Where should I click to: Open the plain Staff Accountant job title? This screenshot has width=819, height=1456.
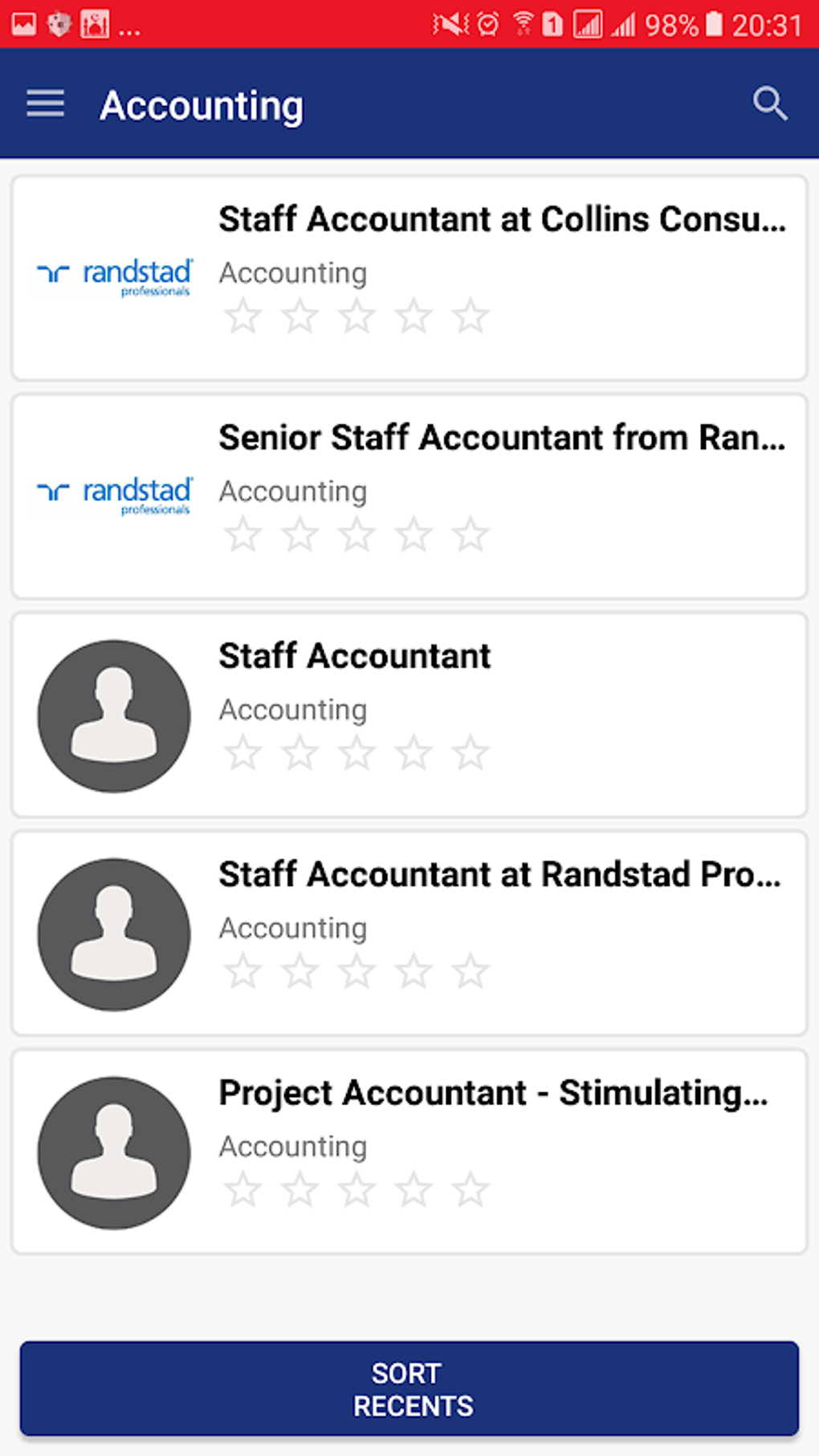click(x=354, y=656)
